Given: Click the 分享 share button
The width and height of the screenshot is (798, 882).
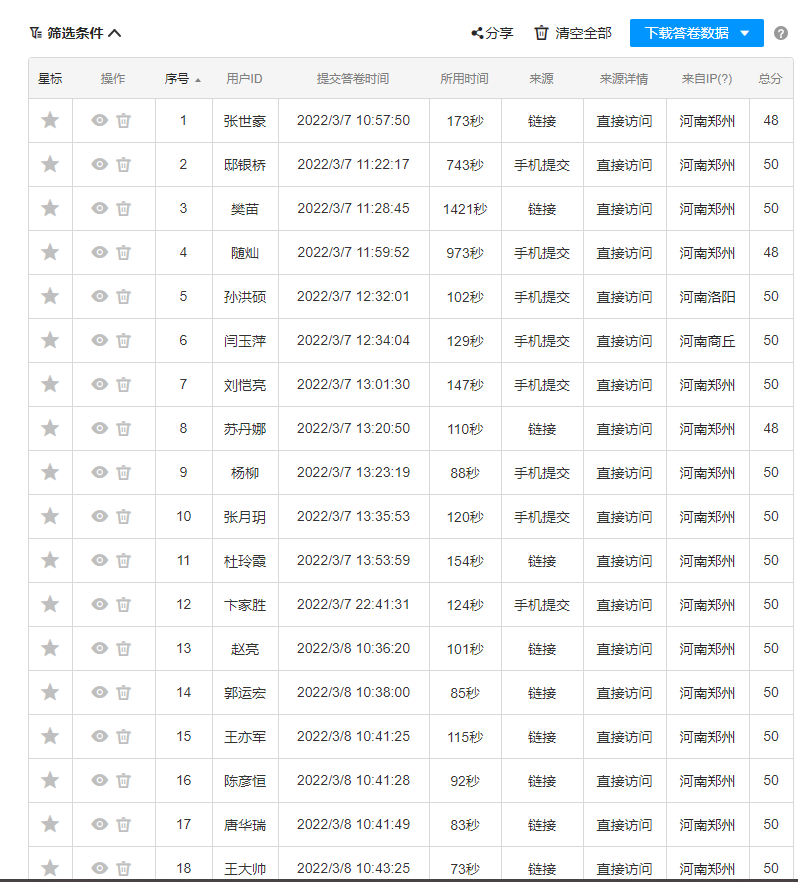Looking at the screenshot, I should tap(492, 33).
